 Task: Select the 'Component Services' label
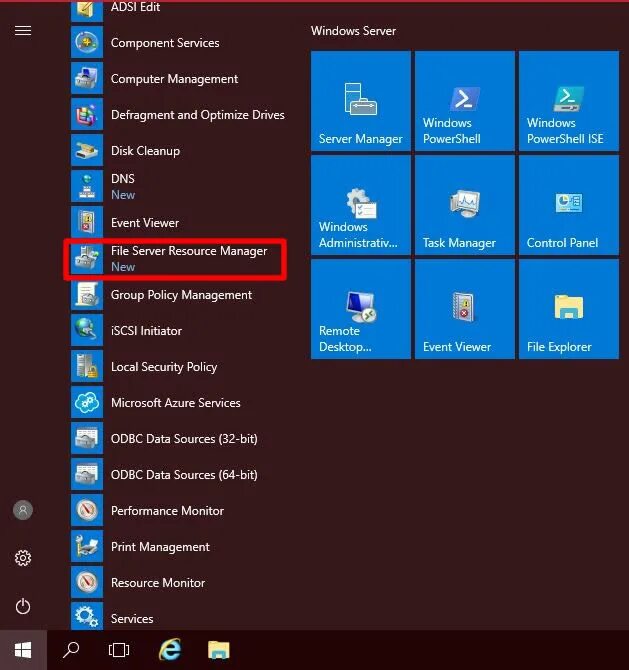pos(165,43)
